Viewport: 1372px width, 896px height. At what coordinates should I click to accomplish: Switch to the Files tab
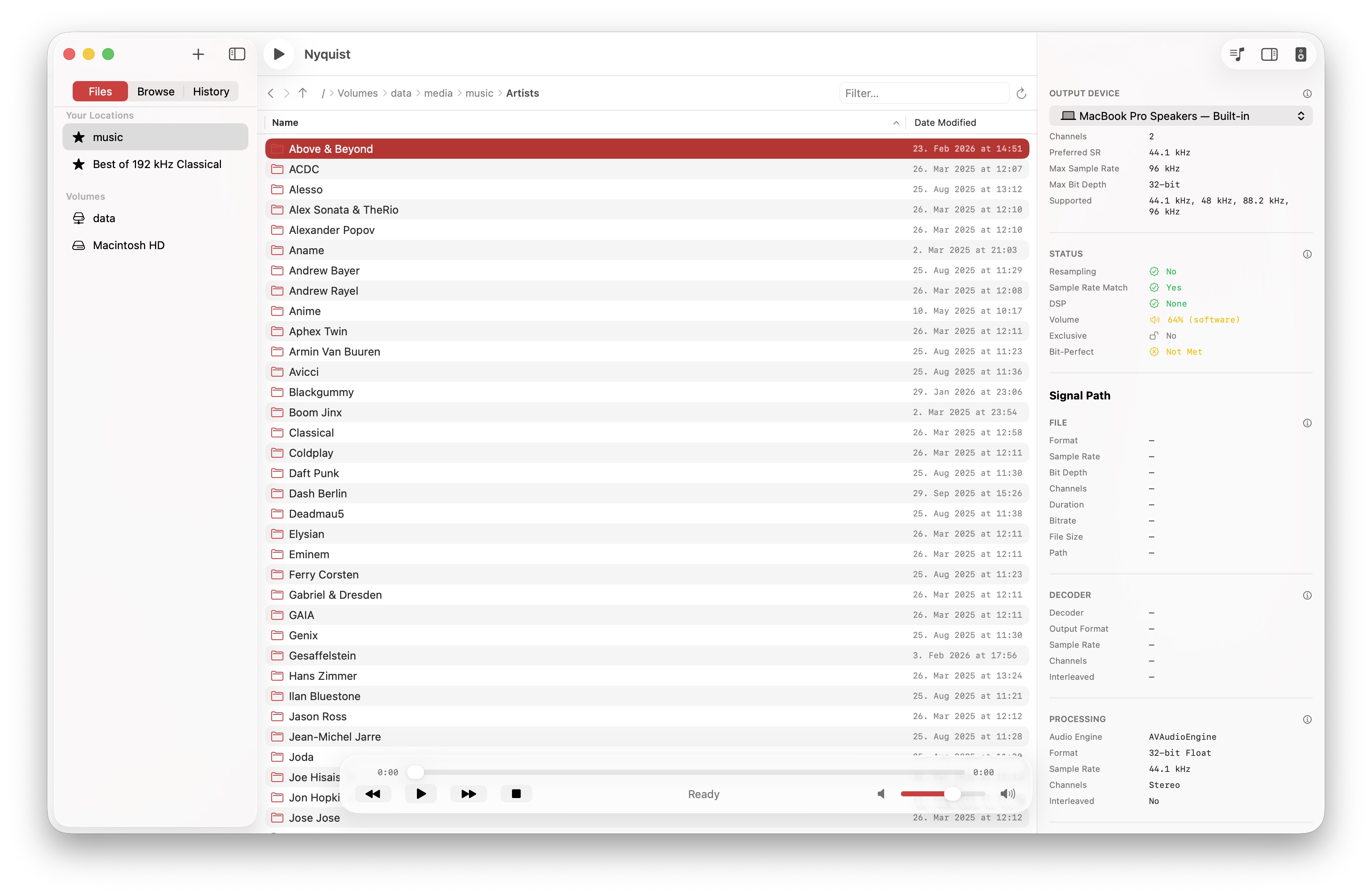point(100,92)
